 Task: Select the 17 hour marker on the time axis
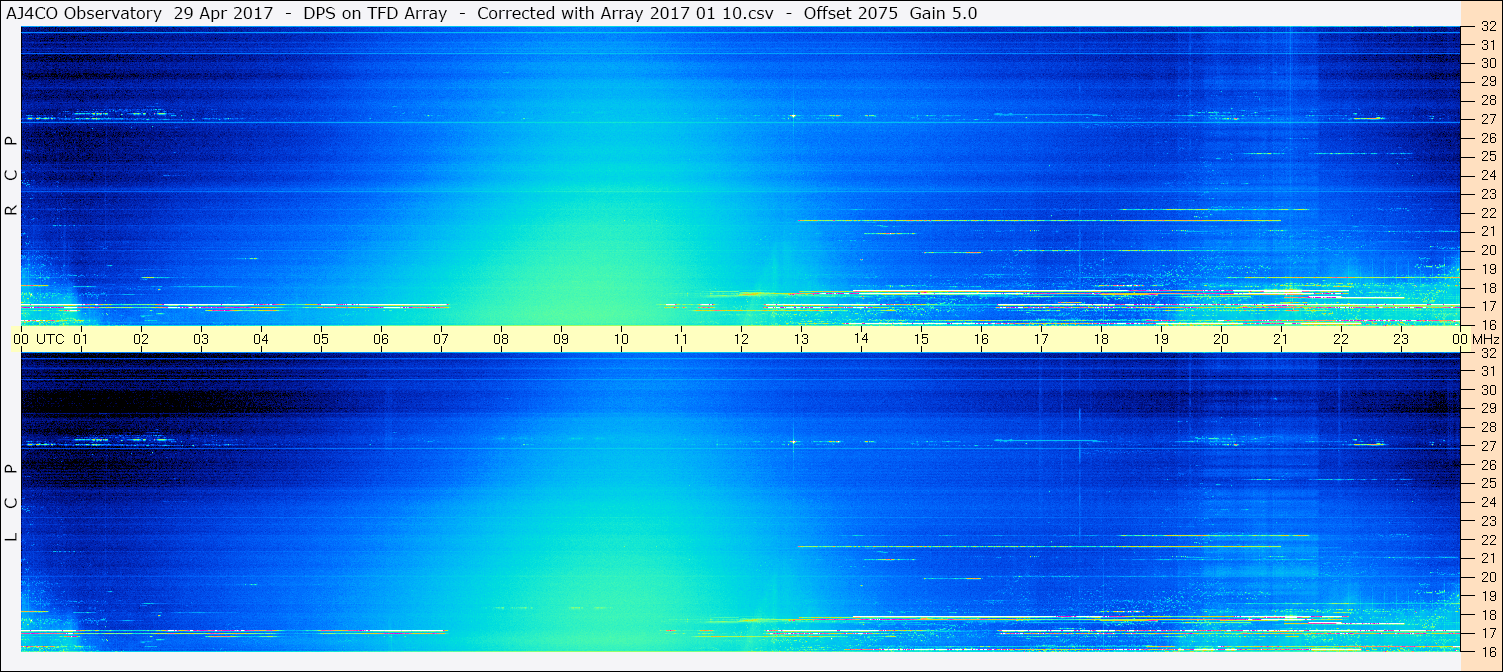[1041, 339]
